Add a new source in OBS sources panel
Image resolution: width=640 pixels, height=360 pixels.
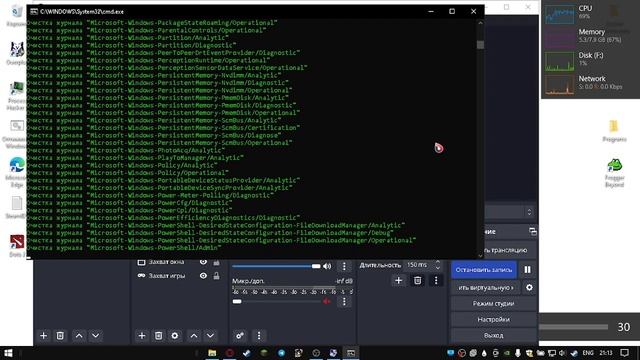click(142, 336)
